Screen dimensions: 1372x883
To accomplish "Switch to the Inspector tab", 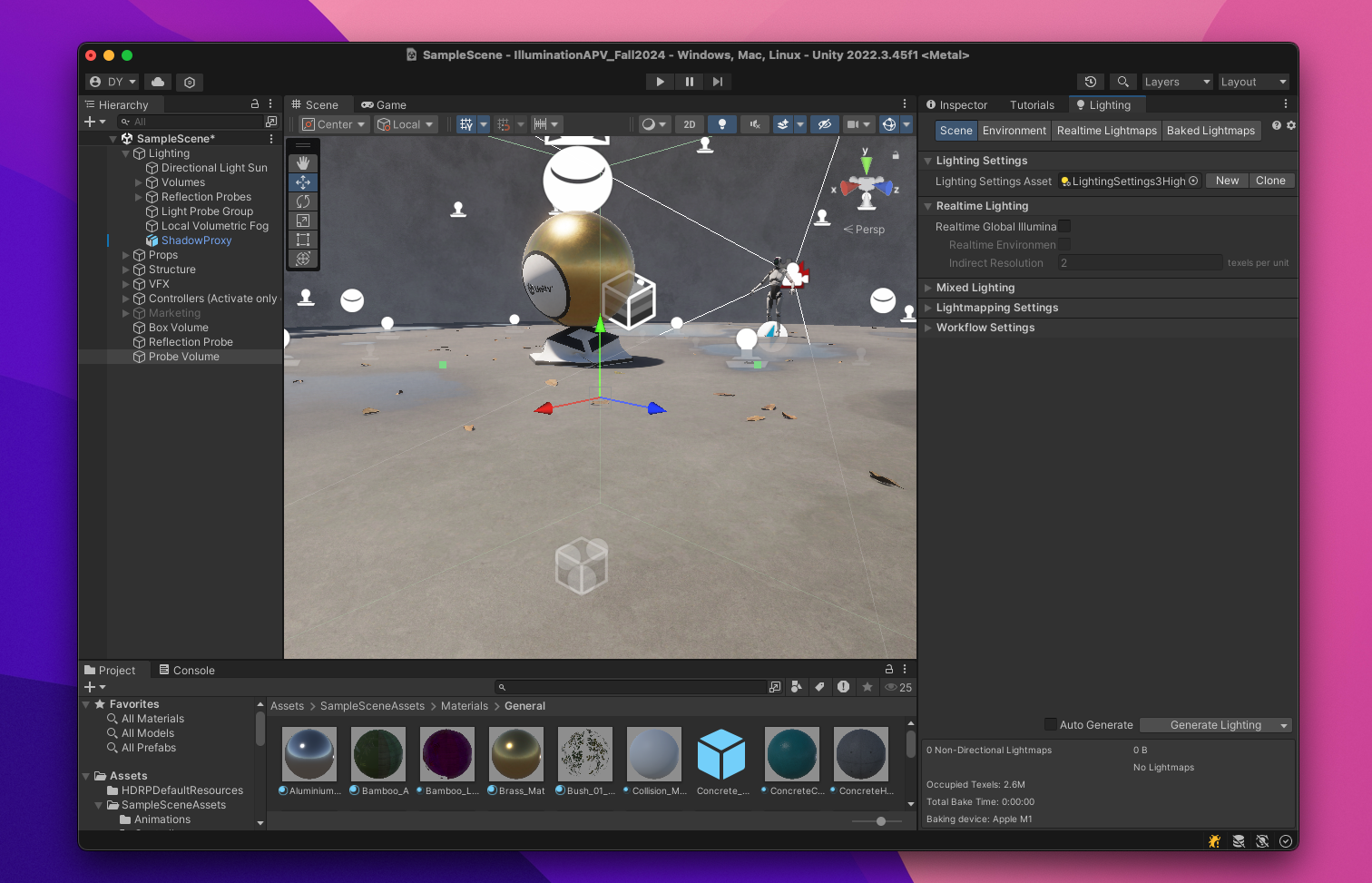I will click(x=956, y=105).
